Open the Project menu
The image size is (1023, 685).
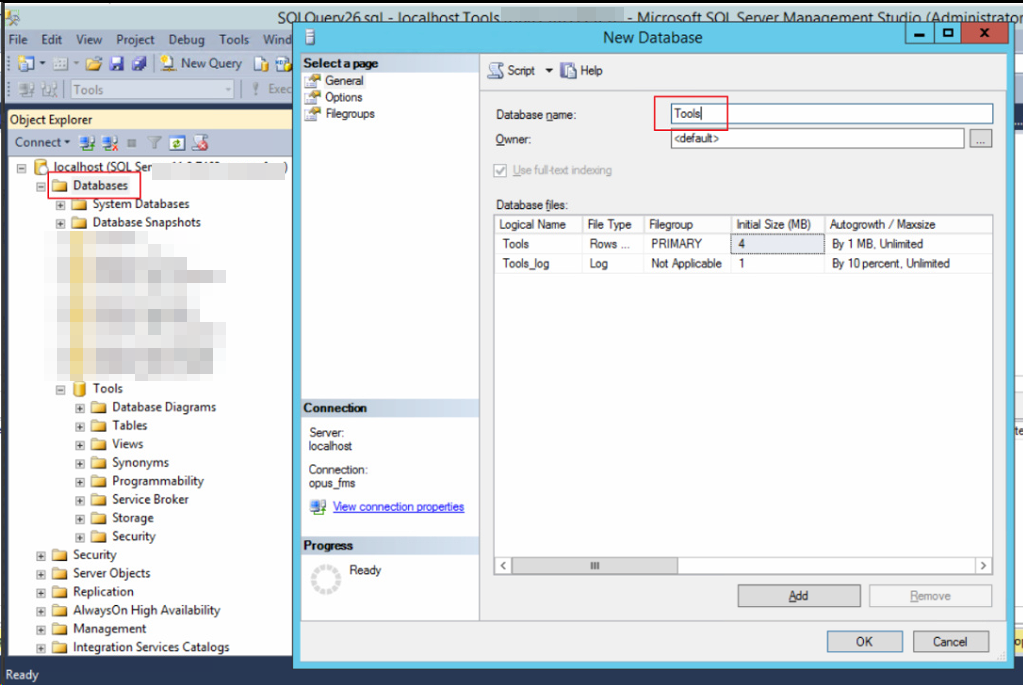pyautogui.click(x=135, y=40)
